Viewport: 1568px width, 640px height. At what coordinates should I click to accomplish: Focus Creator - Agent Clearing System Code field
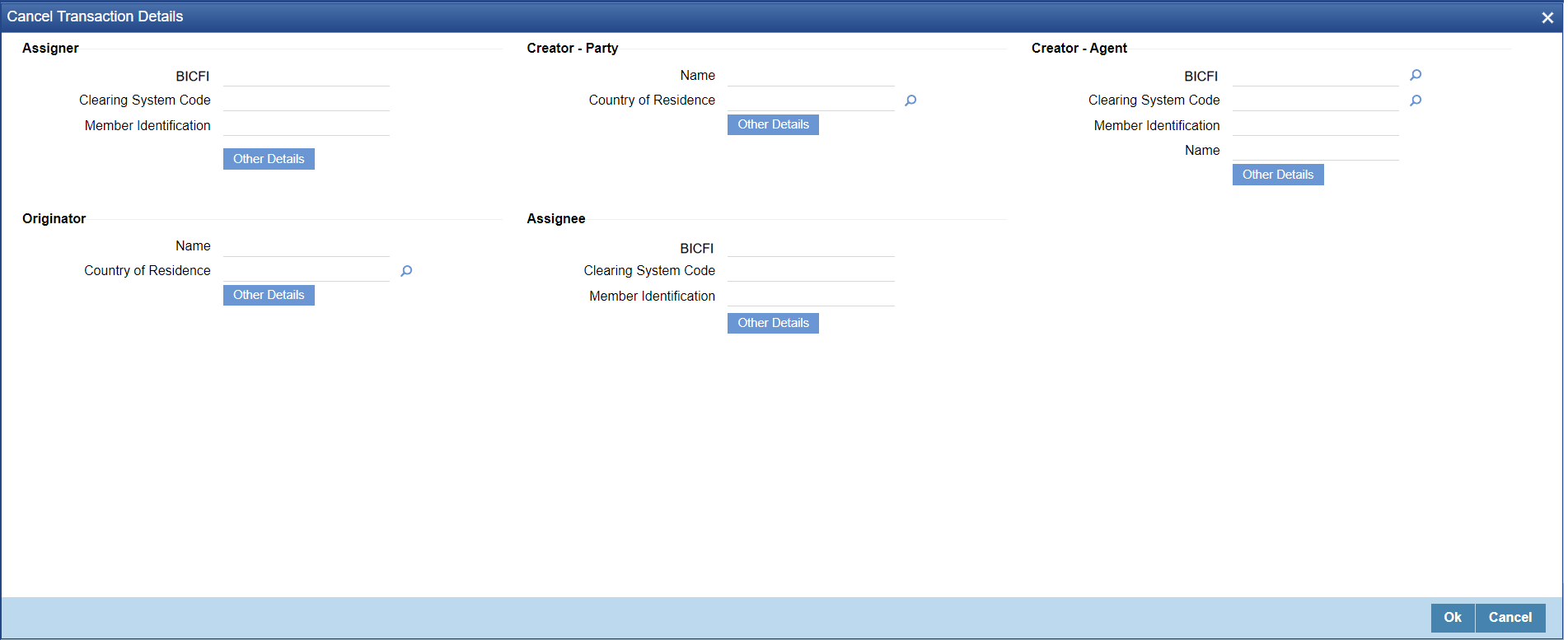pos(1316,100)
